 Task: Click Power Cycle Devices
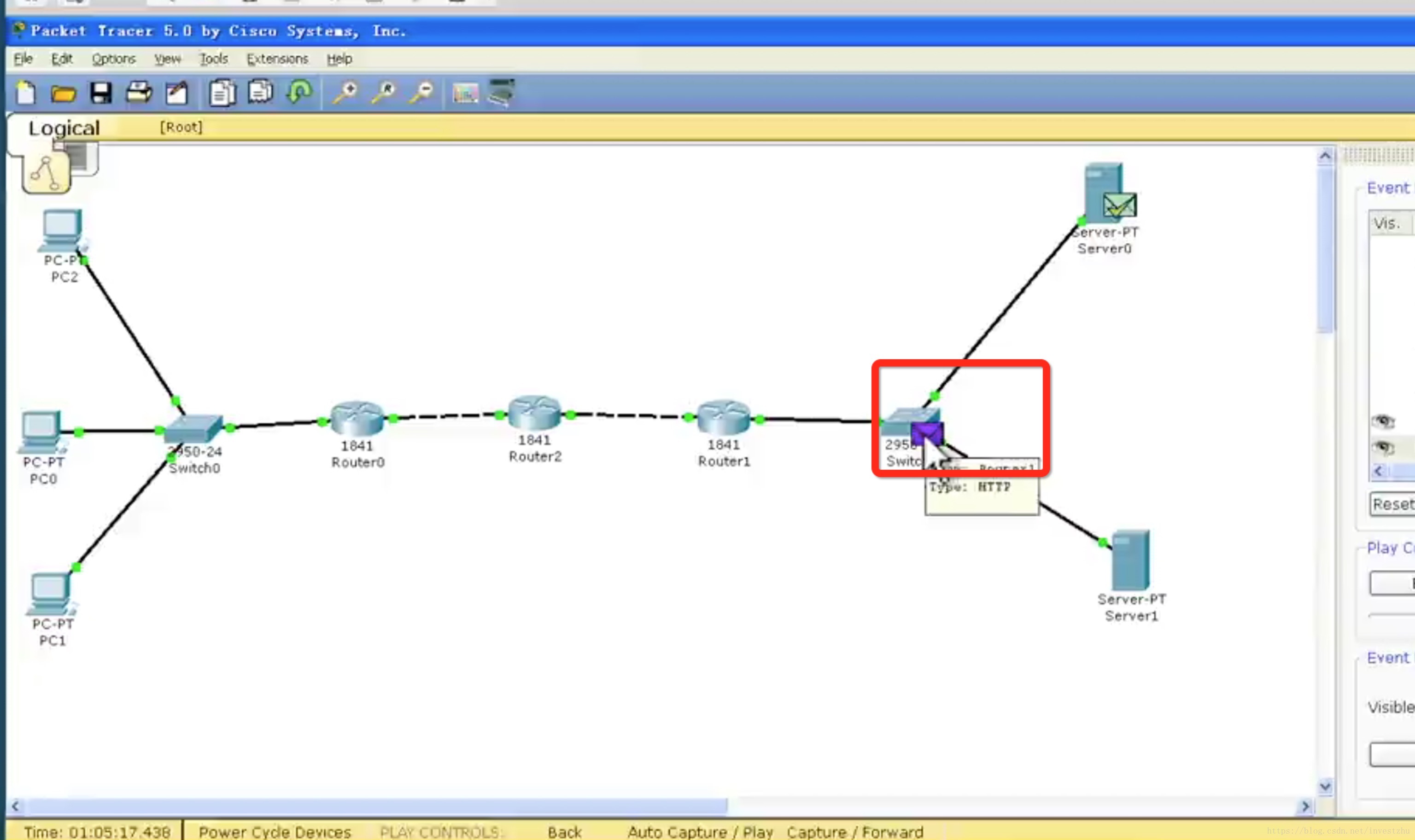coord(275,832)
